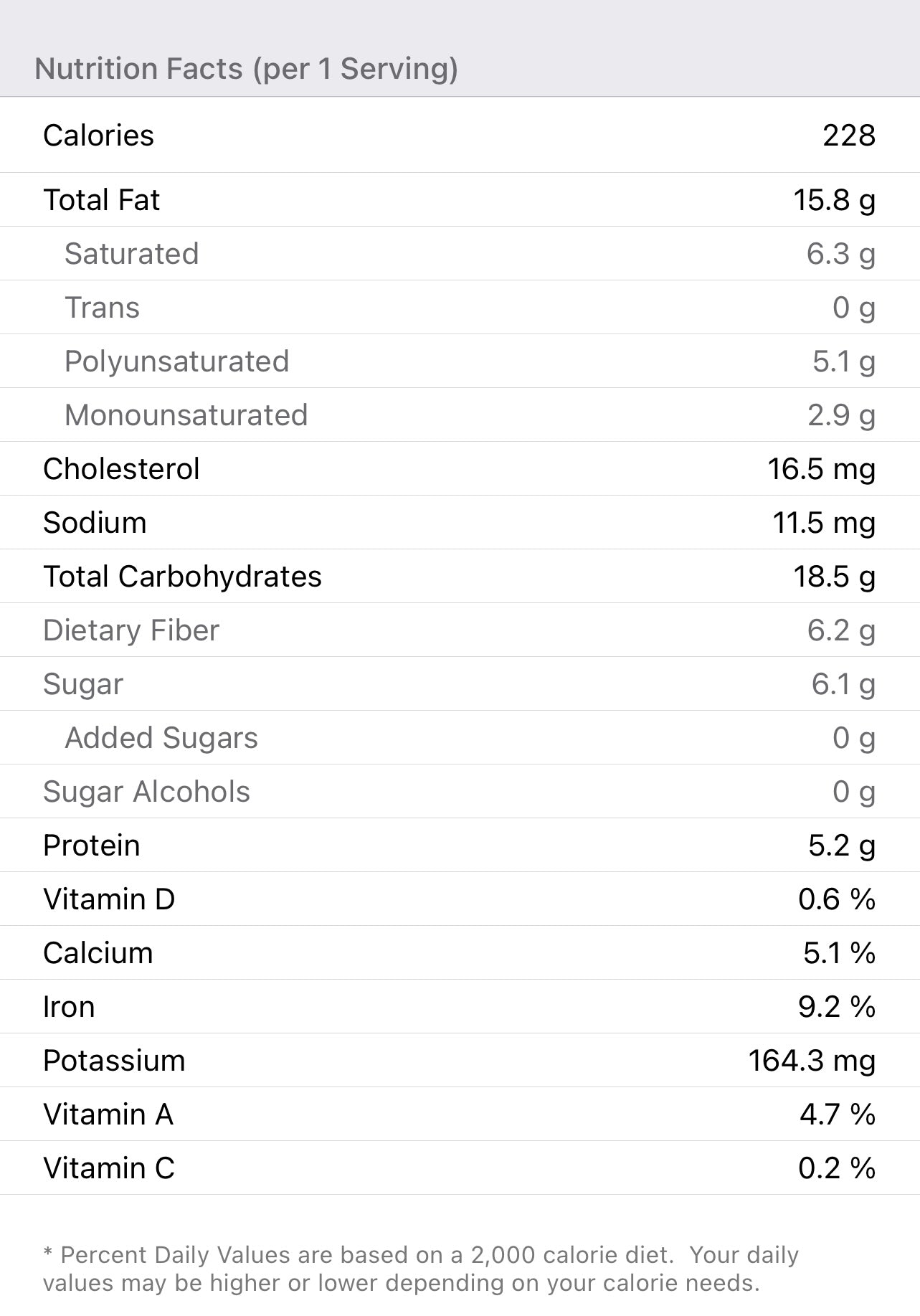Screen dimensions: 920x1316
Task: Tap the Added Sugars row
Action: tap(459, 738)
